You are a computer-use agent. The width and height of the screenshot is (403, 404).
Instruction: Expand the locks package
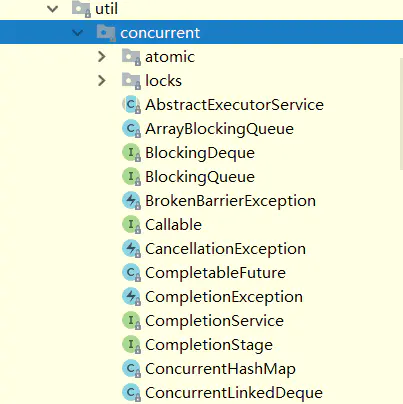click(x=102, y=81)
